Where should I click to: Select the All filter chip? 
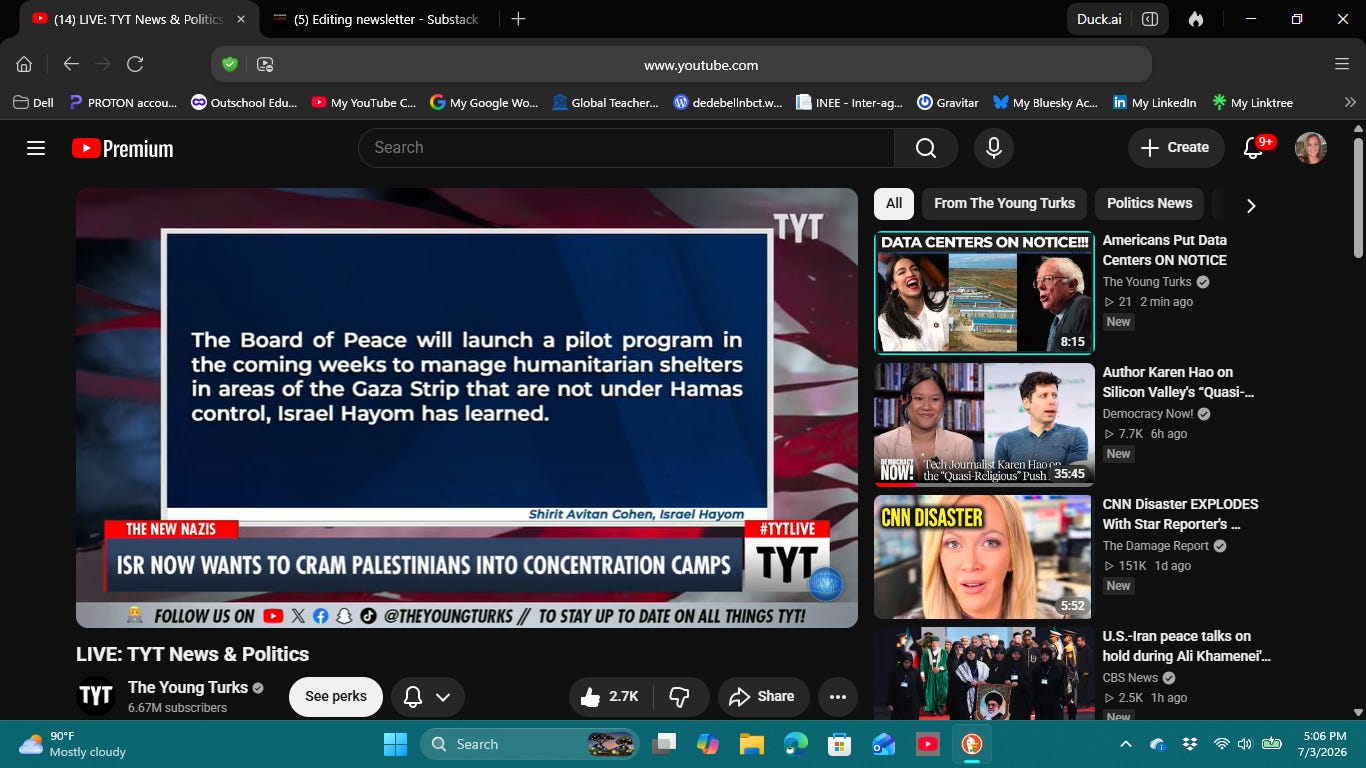[894, 203]
